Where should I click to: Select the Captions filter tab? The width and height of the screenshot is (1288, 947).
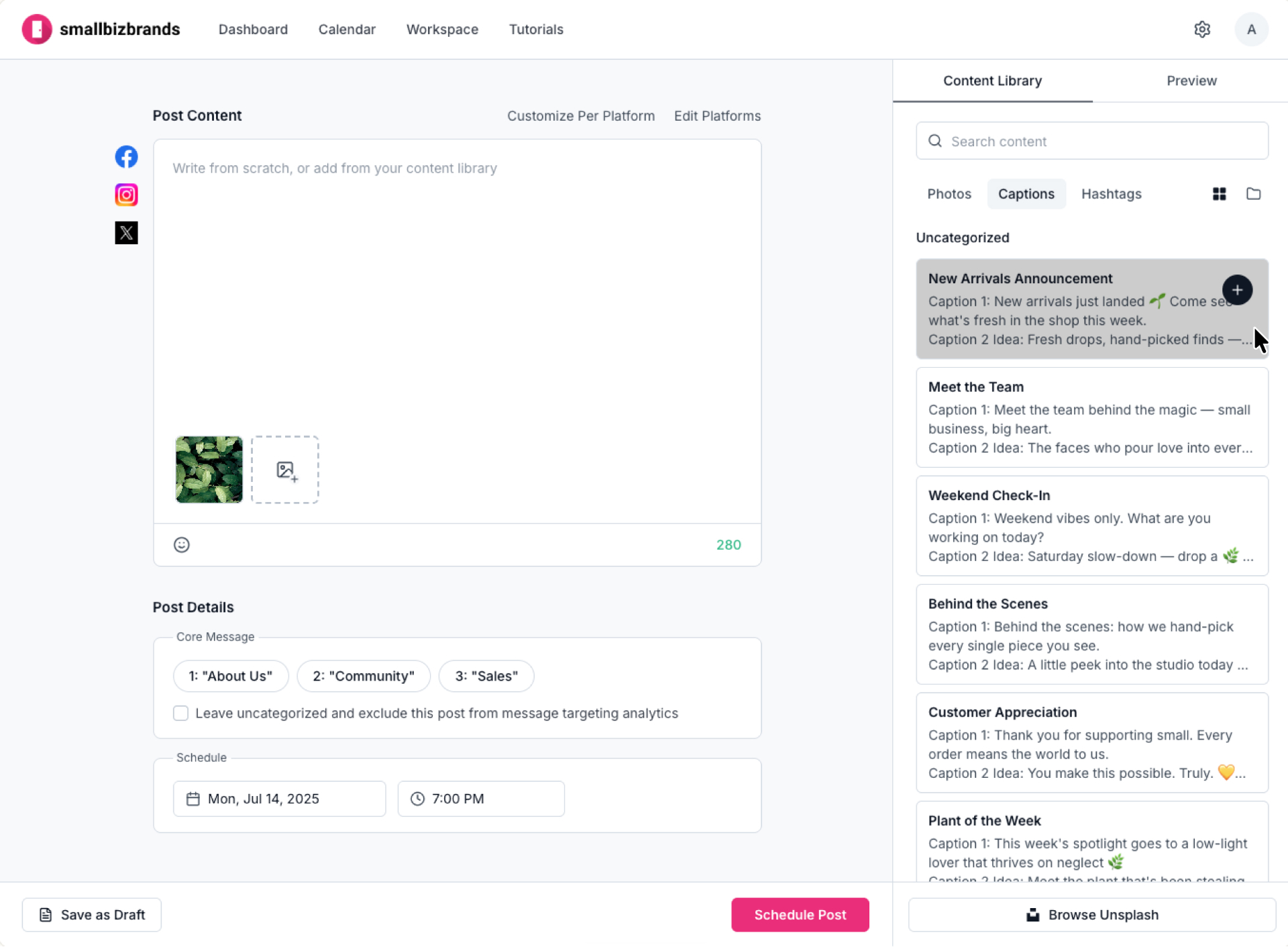(x=1026, y=194)
